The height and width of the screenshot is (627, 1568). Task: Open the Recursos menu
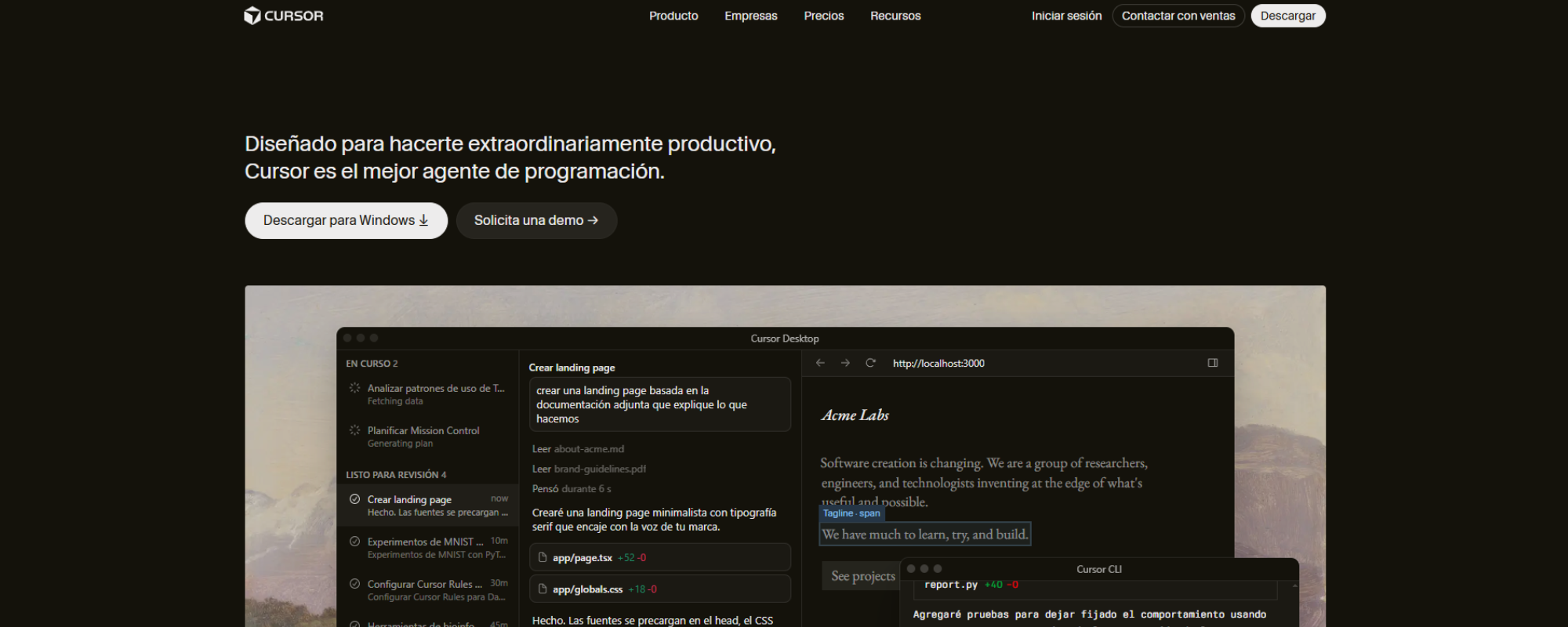895,16
